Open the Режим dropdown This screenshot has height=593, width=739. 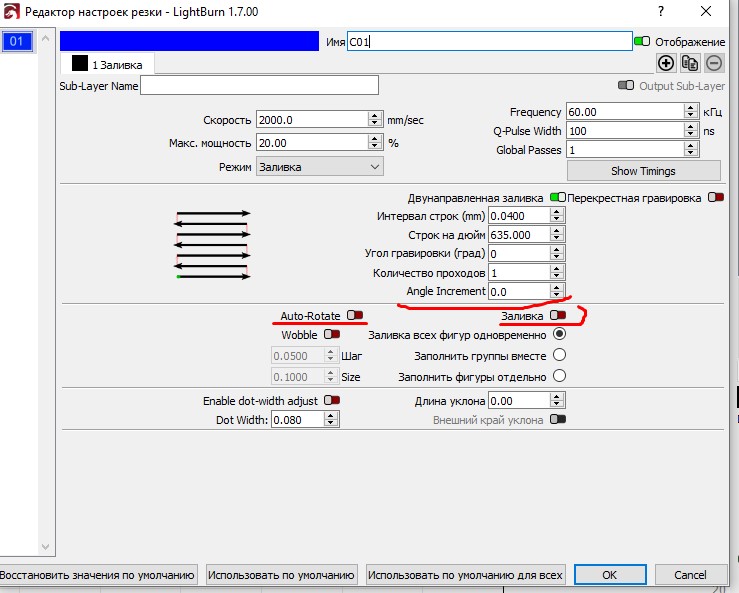coord(320,166)
